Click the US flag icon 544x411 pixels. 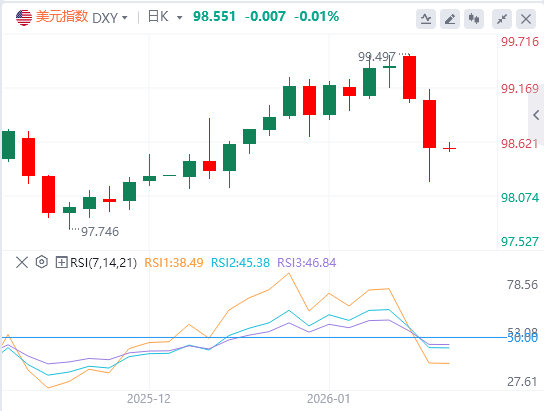coord(24,17)
